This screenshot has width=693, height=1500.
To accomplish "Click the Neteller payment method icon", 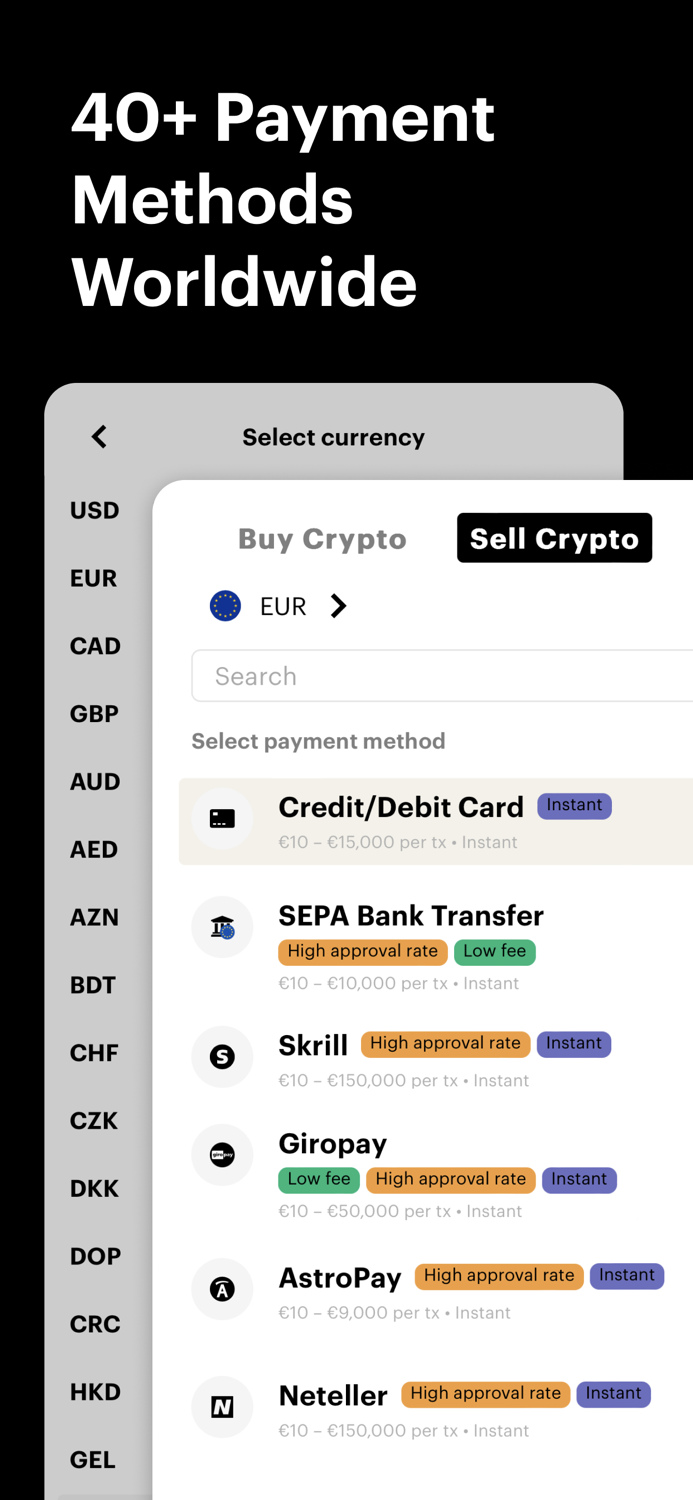I will point(222,1407).
